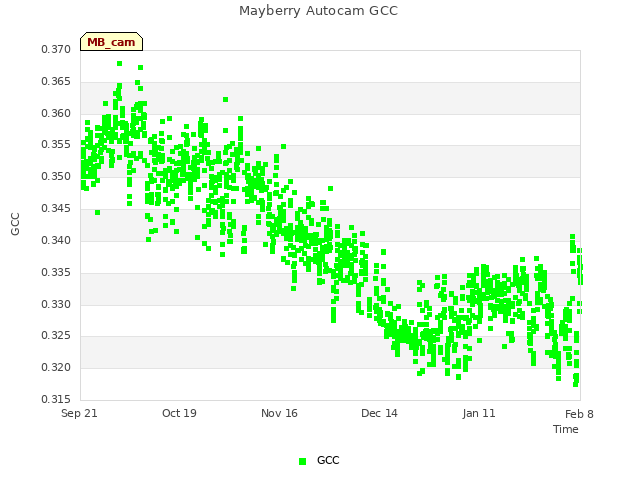Click the 0.315 y-axis value

pyautogui.click(x=56, y=399)
